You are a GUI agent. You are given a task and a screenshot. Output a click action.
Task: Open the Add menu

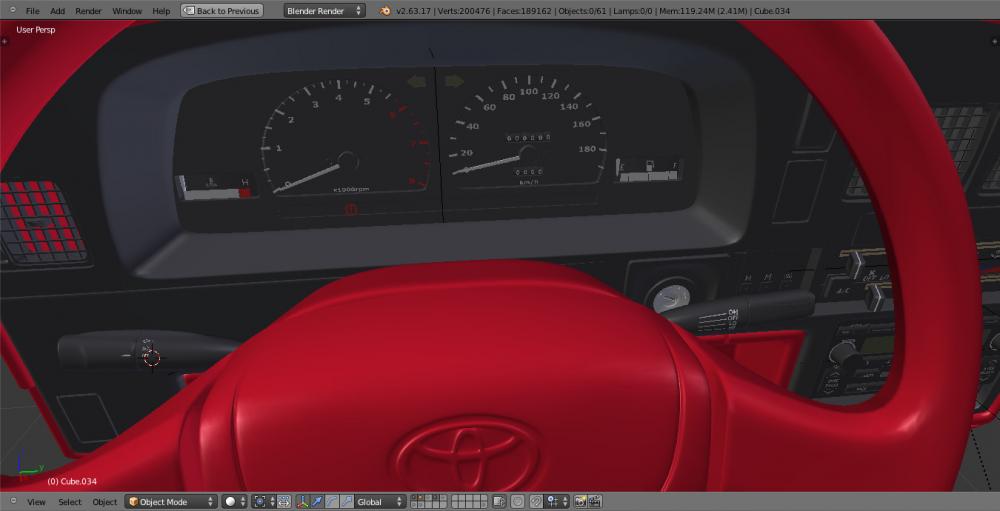(x=57, y=11)
